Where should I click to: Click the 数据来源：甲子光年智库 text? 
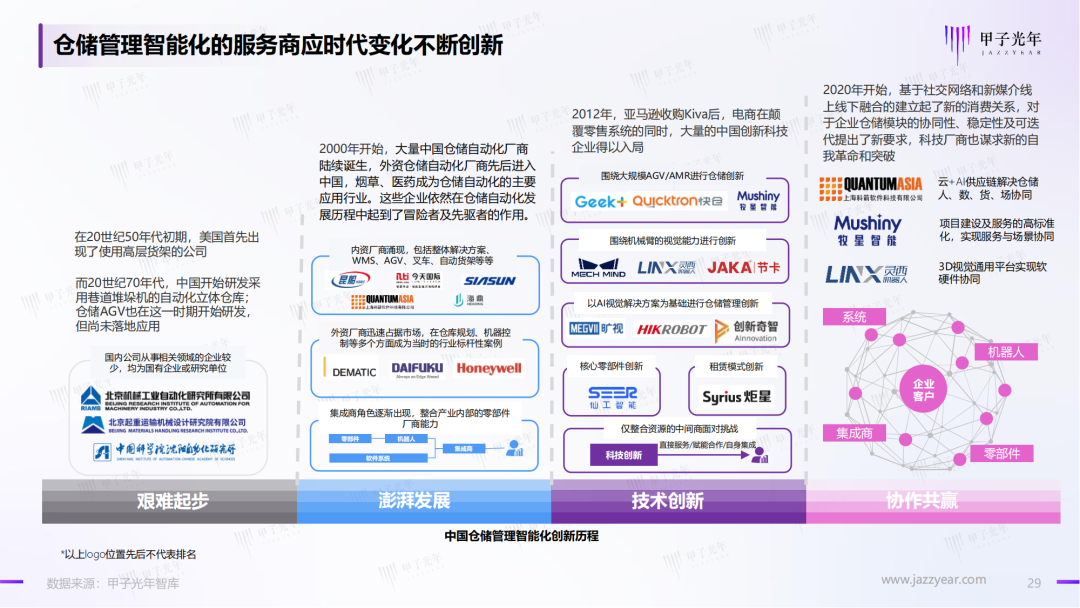pos(113,583)
